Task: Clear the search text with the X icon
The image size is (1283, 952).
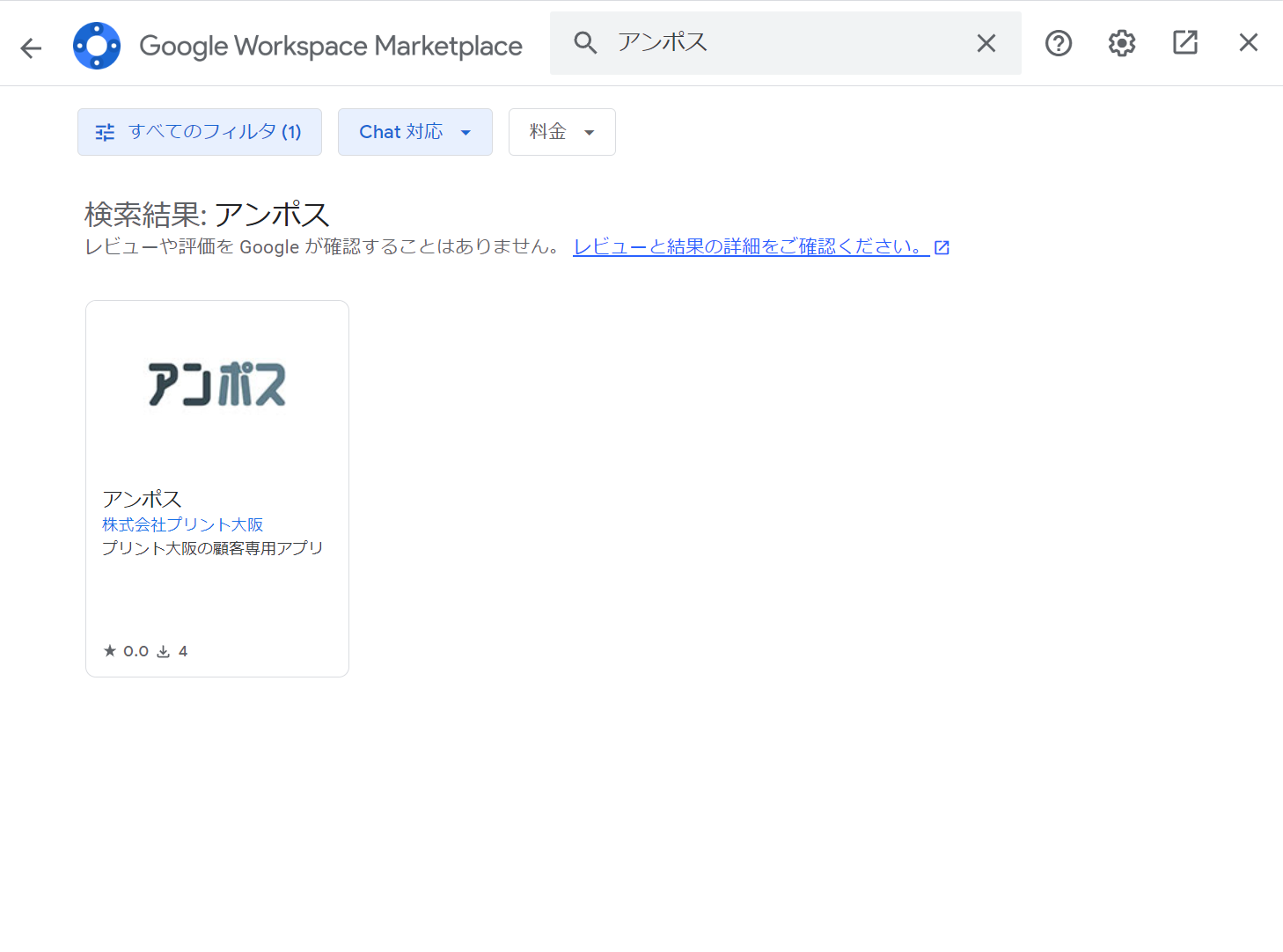Action: [986, 43]
